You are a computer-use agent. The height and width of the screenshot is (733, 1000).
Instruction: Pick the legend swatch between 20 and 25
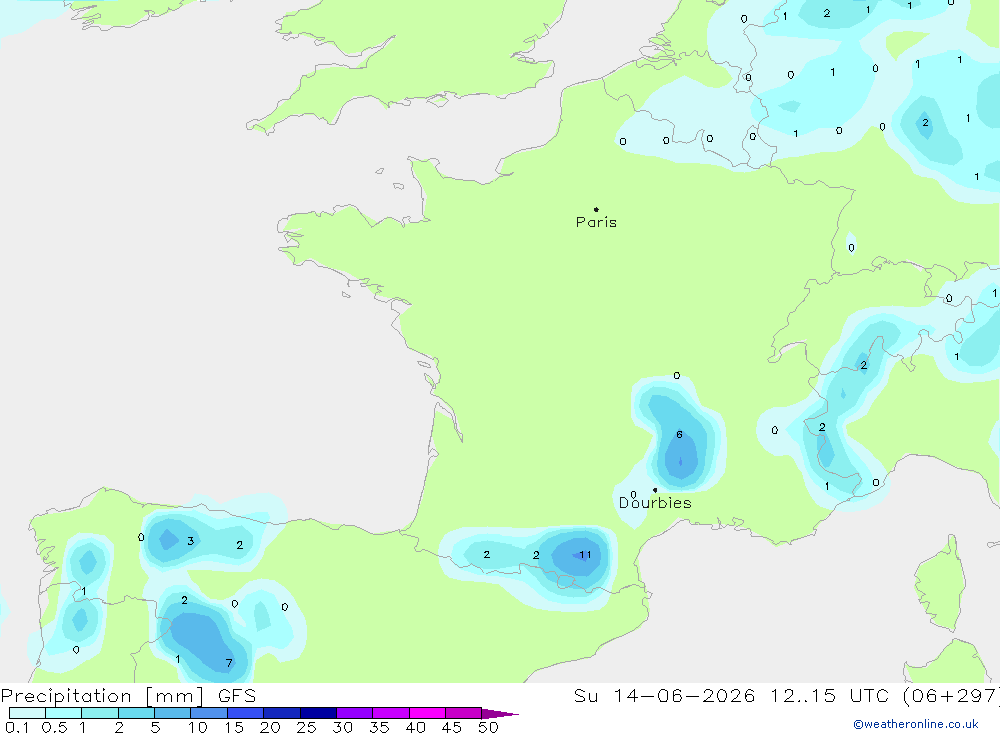[x=282, y=713]
